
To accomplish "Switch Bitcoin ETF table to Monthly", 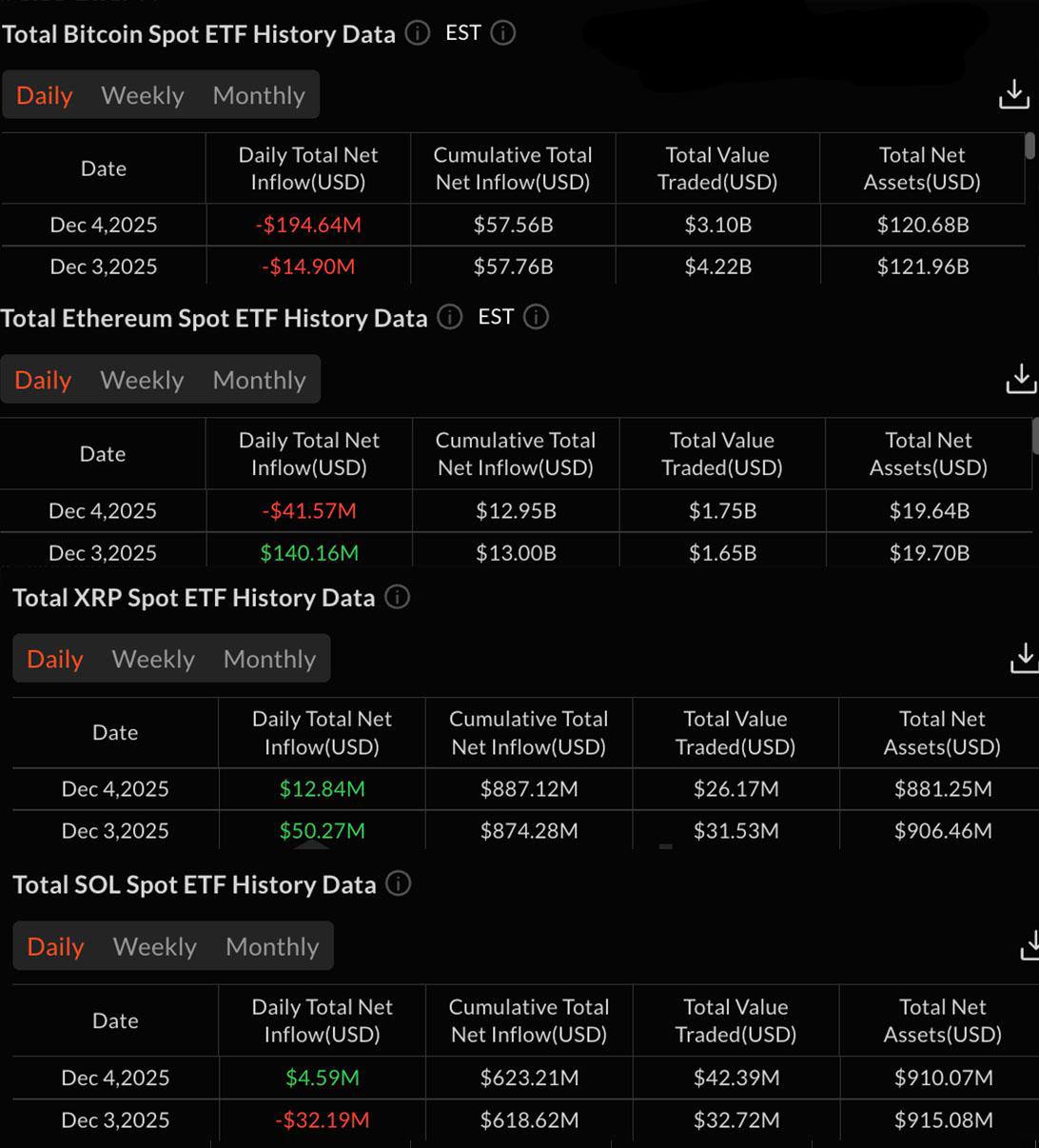I will pos(259,95).
